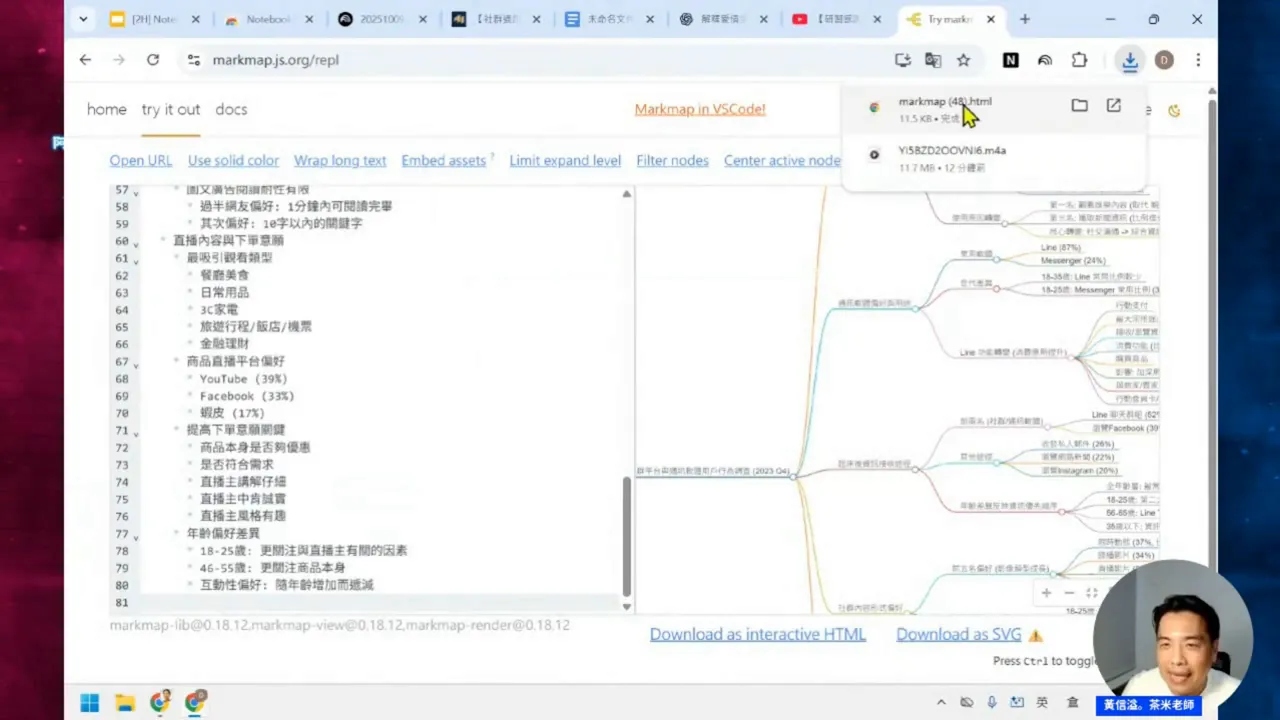Click the 'Filter nodes' option
The width and height of the screenshot is (1280, 720).
[x=673, y=160]
